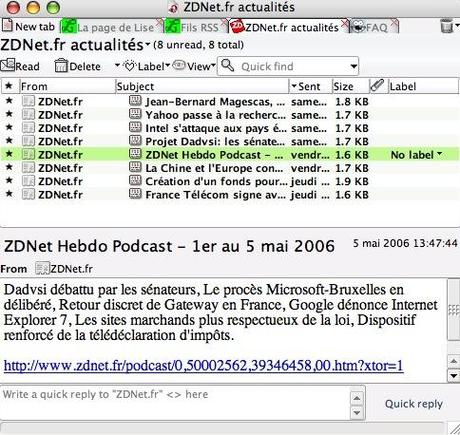
Task: Open the closed-tabs trash icon in tab bar
Action: (447, 26)
